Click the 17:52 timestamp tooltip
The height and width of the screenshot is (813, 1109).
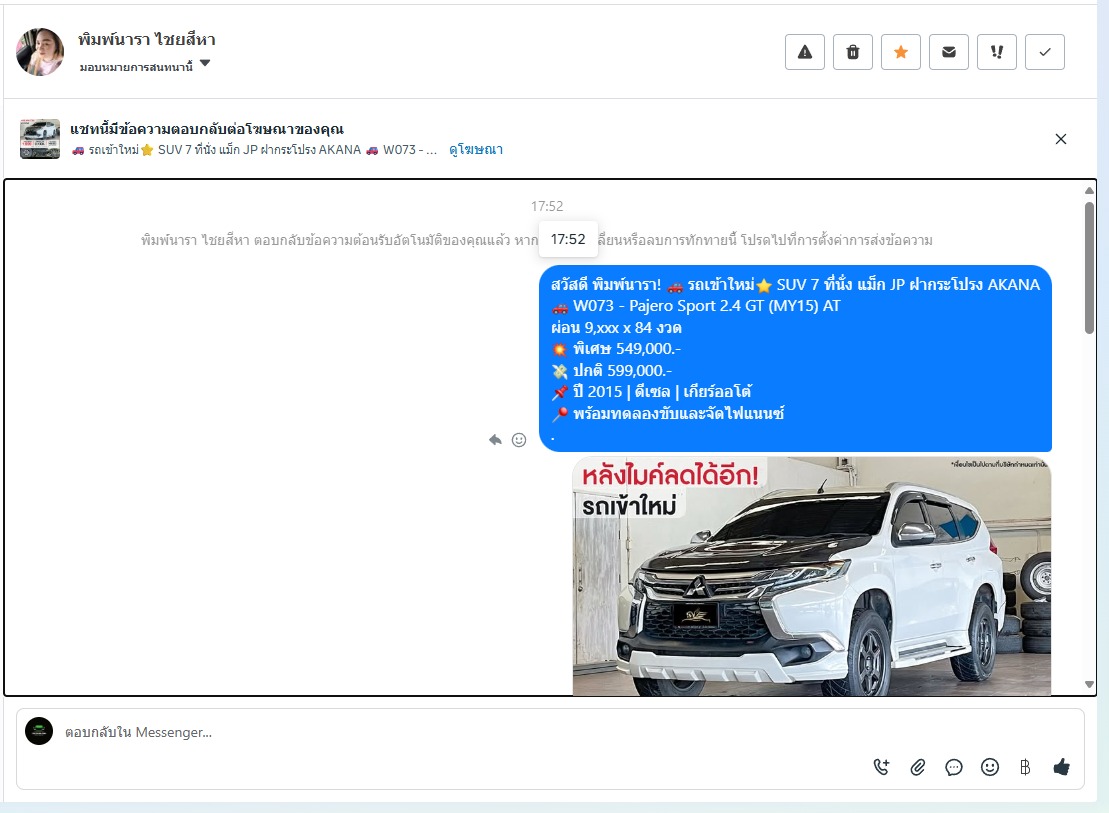tap(568, 239)
